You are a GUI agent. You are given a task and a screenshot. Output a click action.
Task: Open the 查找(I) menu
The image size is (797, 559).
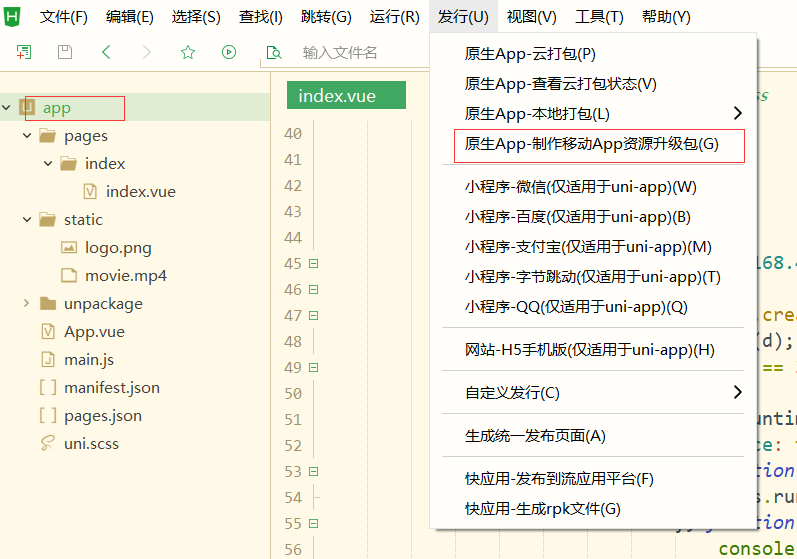pyautogui.click(x=261, y=17)
